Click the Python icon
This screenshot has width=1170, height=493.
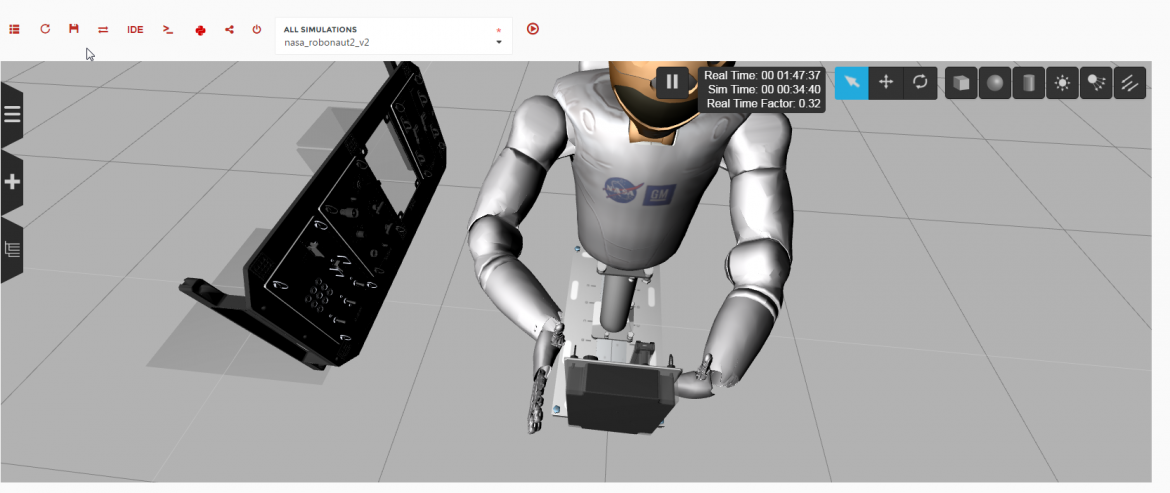pos(200,30)
